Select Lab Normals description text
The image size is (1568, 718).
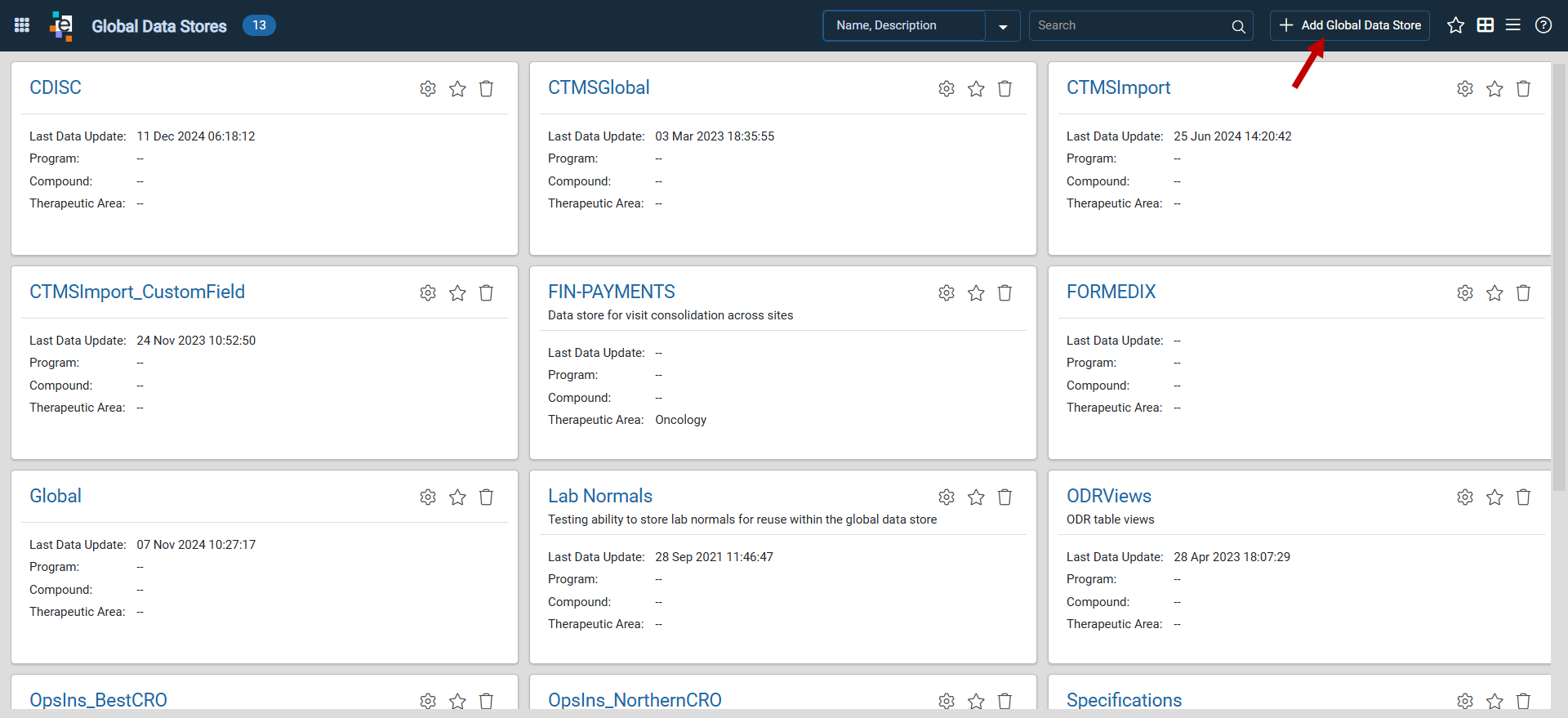click(742, 520)
